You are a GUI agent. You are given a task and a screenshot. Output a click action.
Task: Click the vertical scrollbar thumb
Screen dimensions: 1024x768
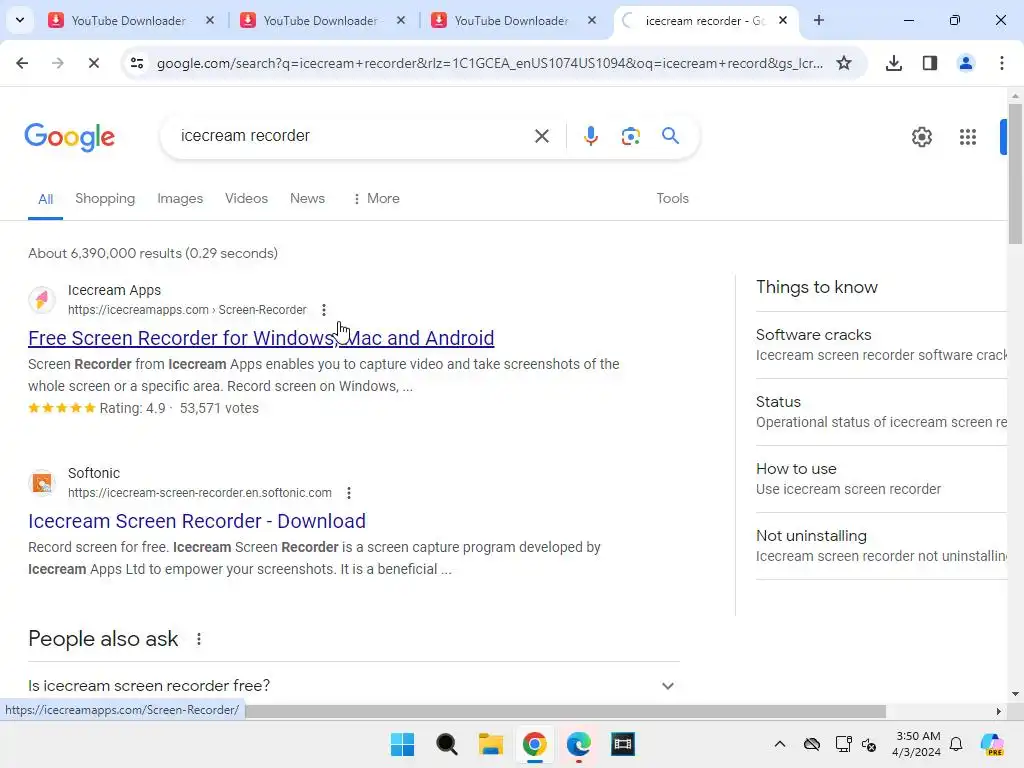click(1015, 173)
